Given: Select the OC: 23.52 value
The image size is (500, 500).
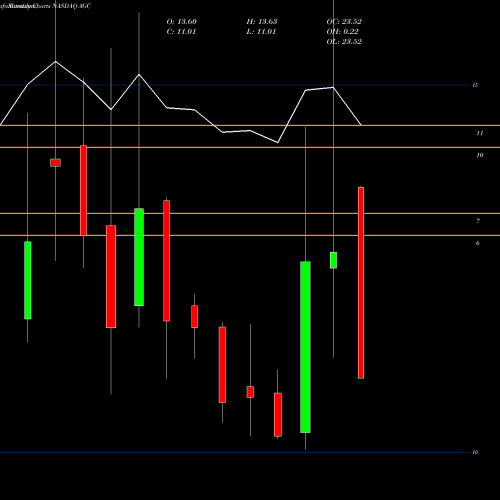Looking at the screenshot, I should 344,22.
